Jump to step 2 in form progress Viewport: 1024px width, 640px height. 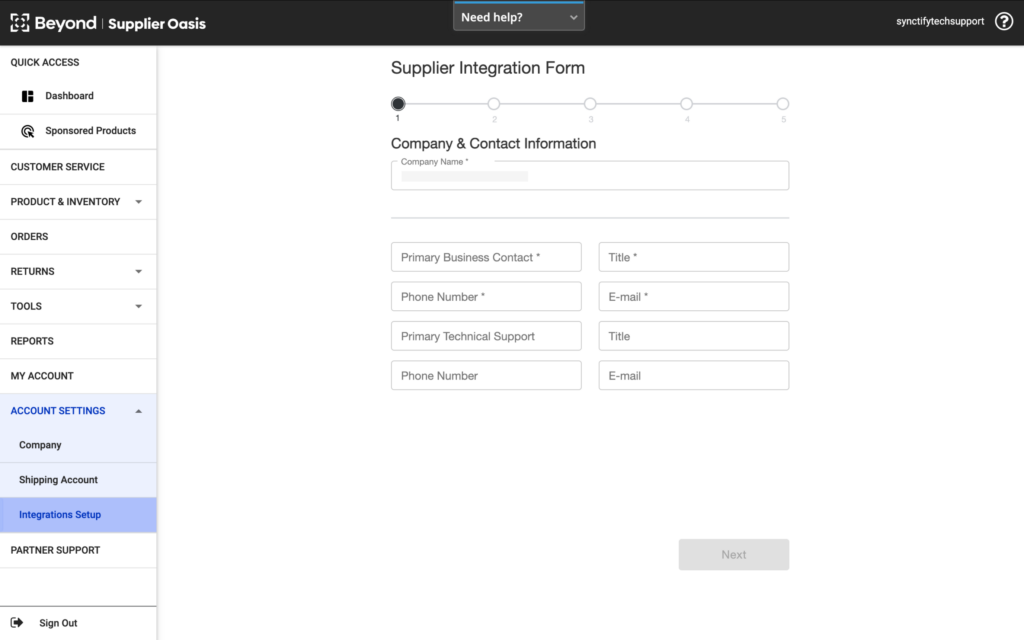(x=494, y=103)
